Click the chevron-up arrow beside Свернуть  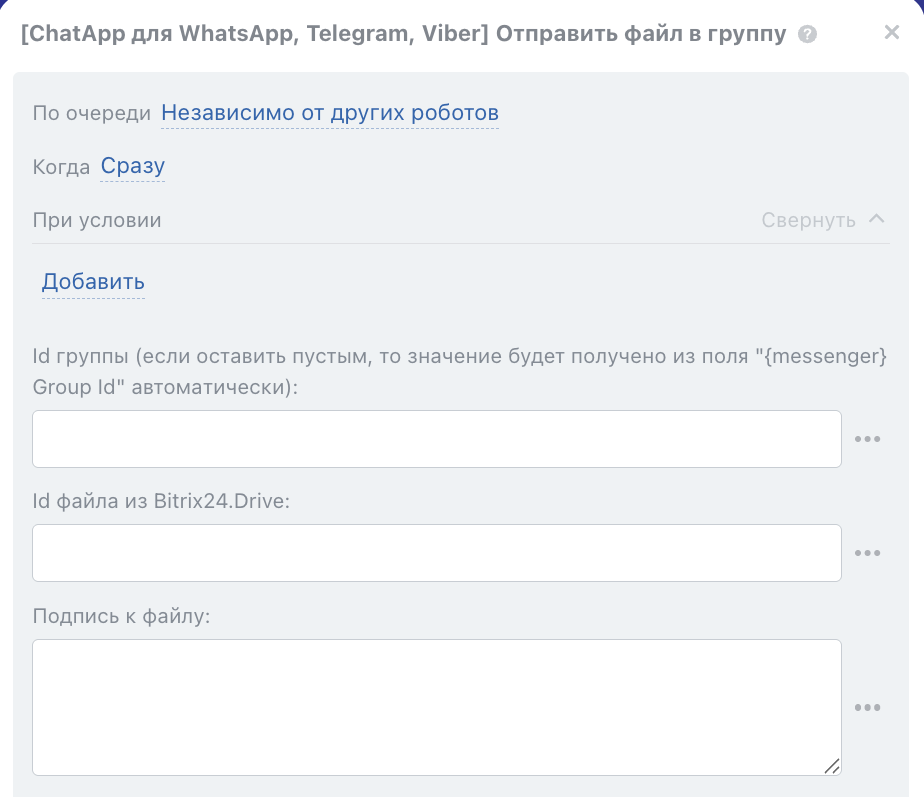click(x=877, y=219)
